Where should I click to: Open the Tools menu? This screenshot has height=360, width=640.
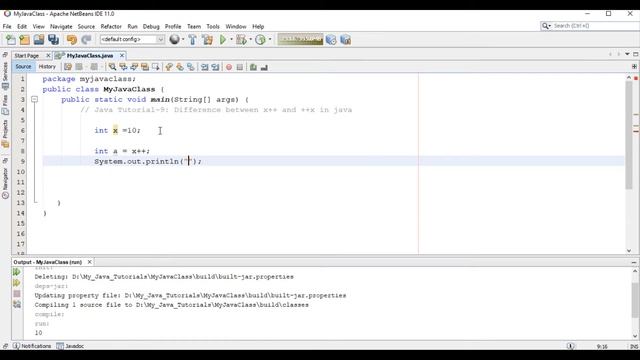click(213, 27)
